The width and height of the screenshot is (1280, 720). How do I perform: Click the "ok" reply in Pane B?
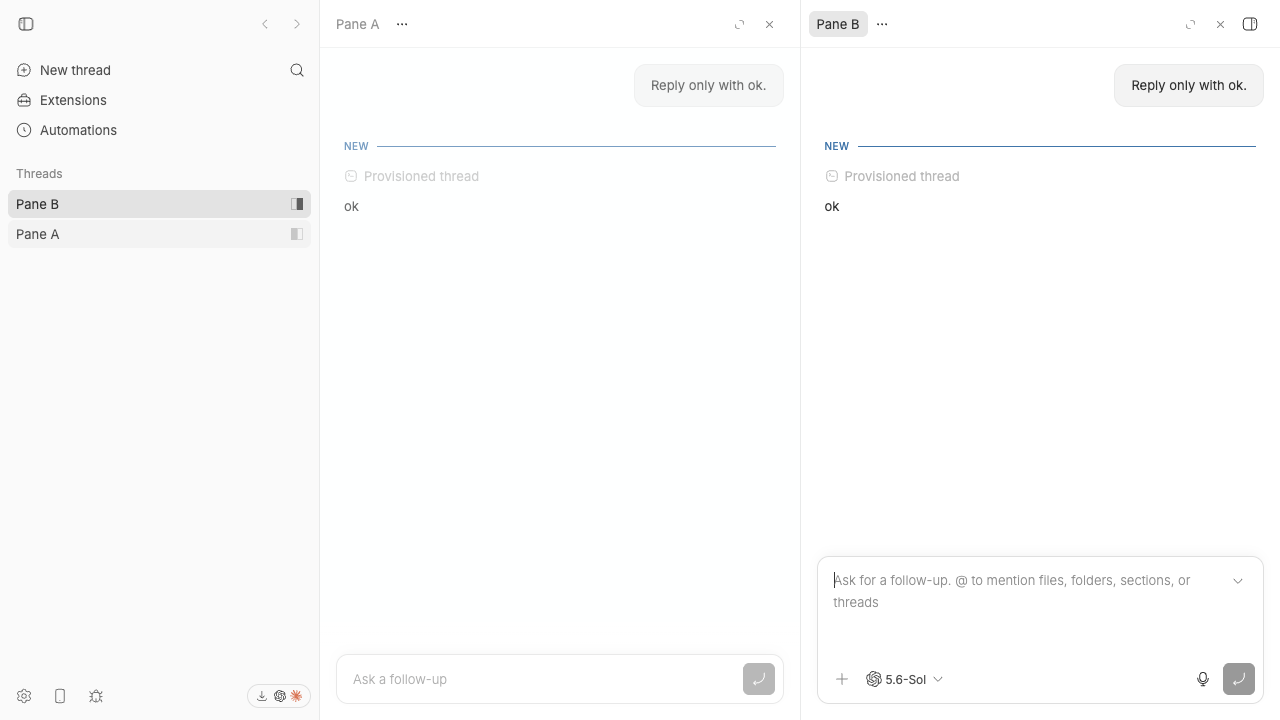coord(832,206)
